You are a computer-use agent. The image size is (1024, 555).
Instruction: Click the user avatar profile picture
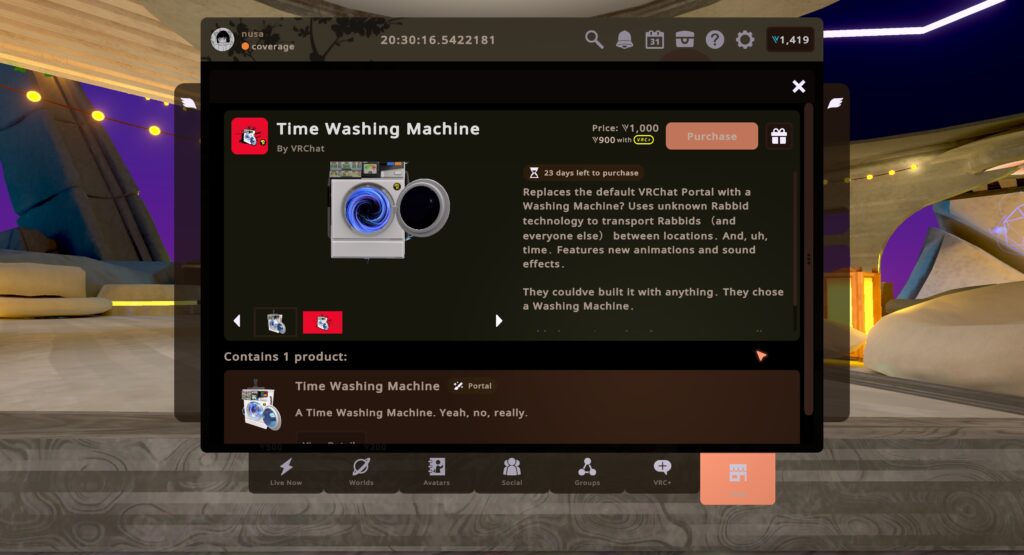coord(222,40)
